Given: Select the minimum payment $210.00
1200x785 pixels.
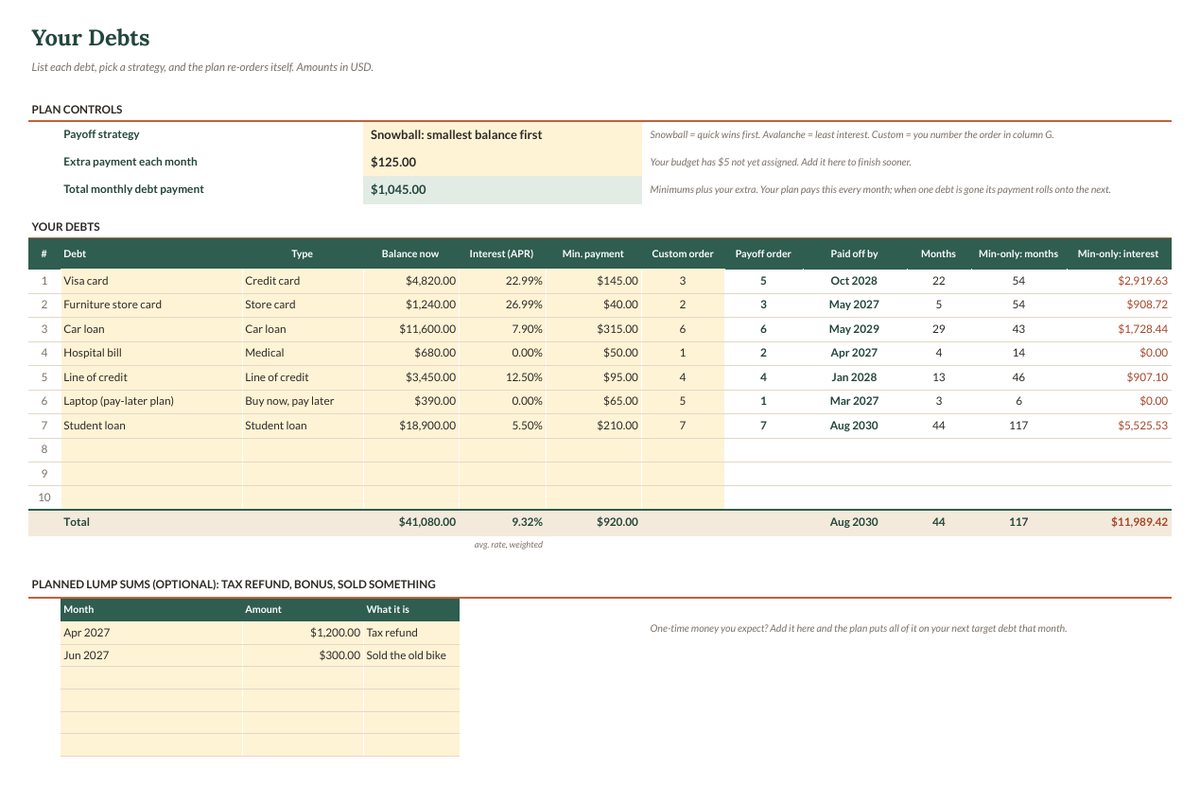Looking at the screenshot, I should pyautogui.click(x=594, y=425).
